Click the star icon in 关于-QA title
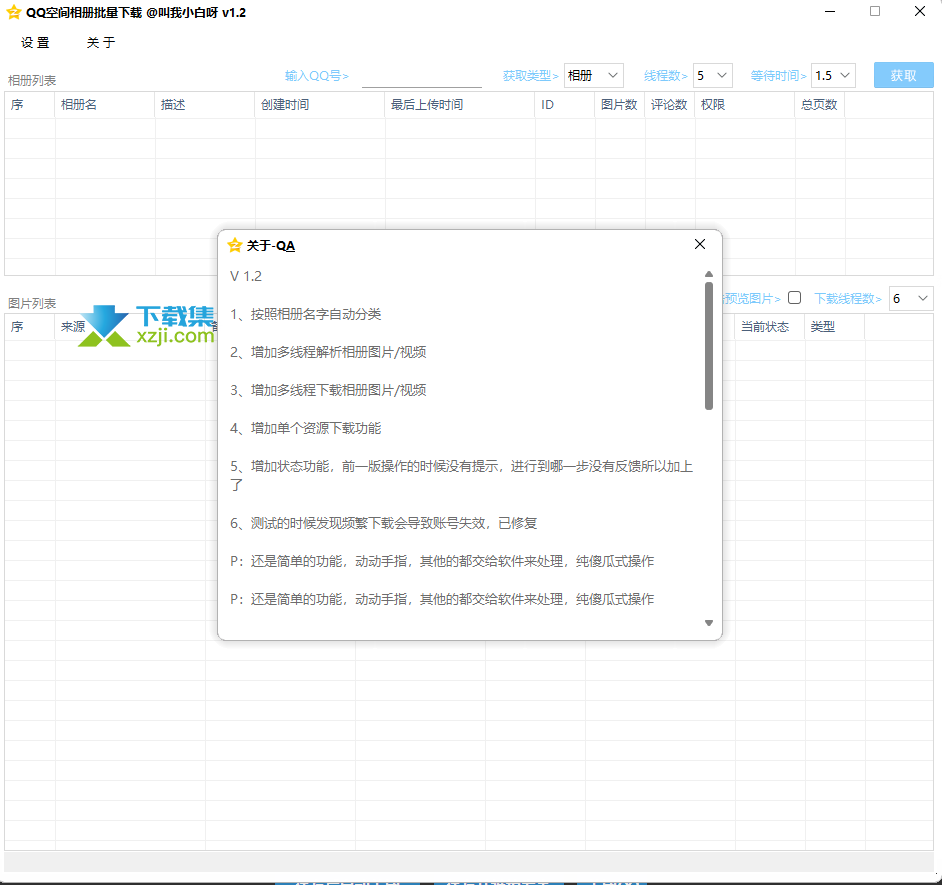 235,245
